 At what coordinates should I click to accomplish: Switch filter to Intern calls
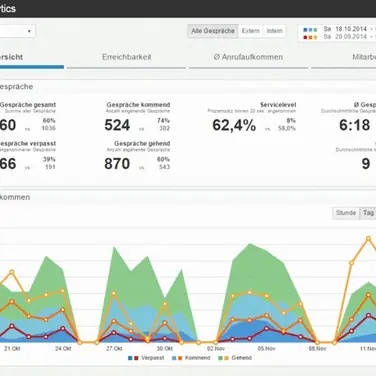point(274,31)
